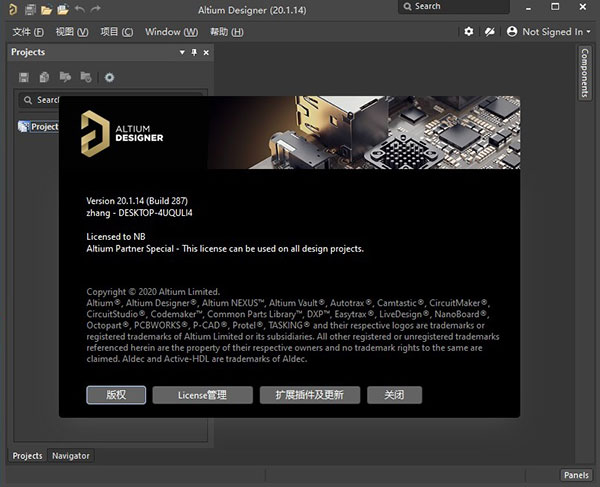
Task: Open Projects panel dropdown arrow
Action: pos(182,52)
